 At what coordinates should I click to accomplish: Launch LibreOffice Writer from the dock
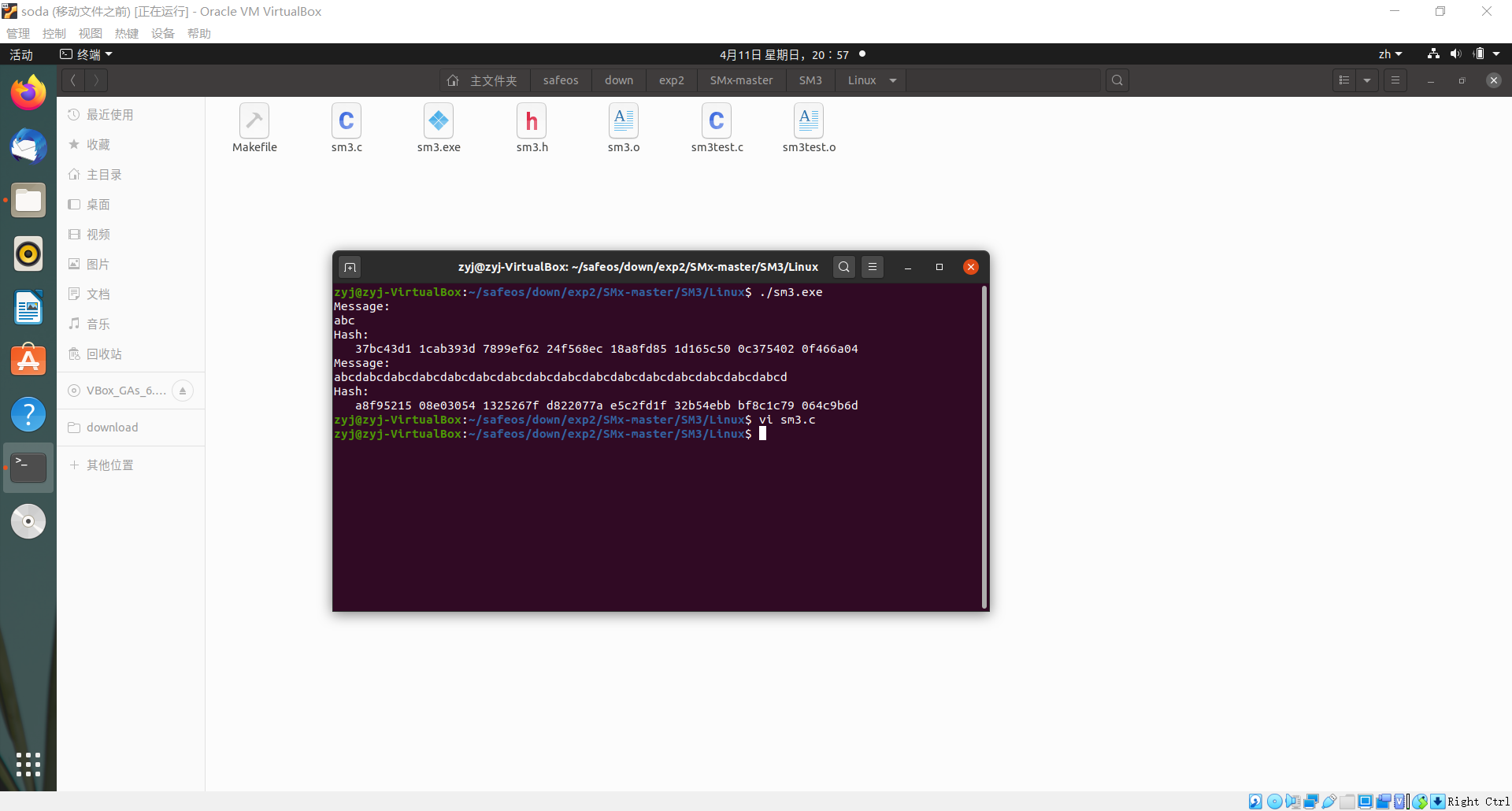click(28, 307)
